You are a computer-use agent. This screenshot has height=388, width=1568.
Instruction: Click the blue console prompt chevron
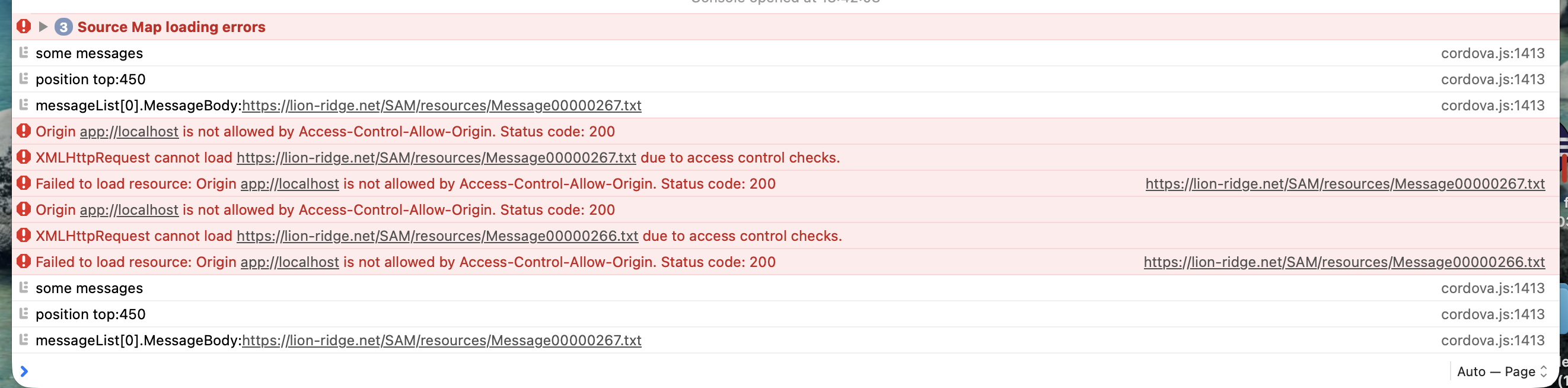(x=24, y=371)
